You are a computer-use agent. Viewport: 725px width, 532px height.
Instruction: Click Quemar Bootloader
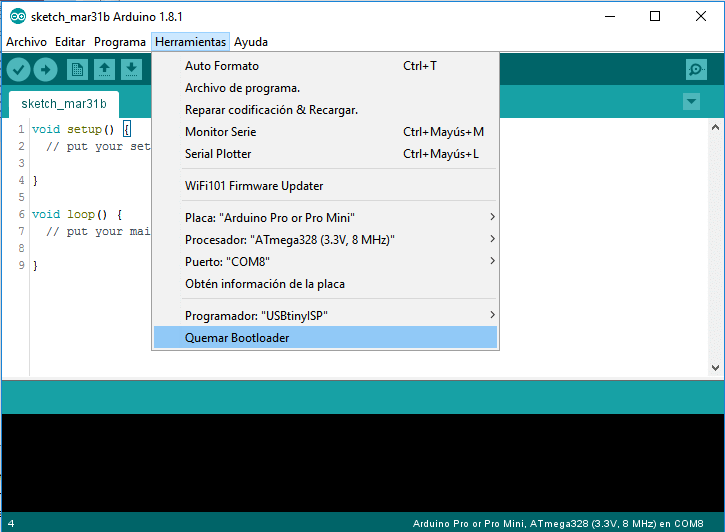(325, 337)
